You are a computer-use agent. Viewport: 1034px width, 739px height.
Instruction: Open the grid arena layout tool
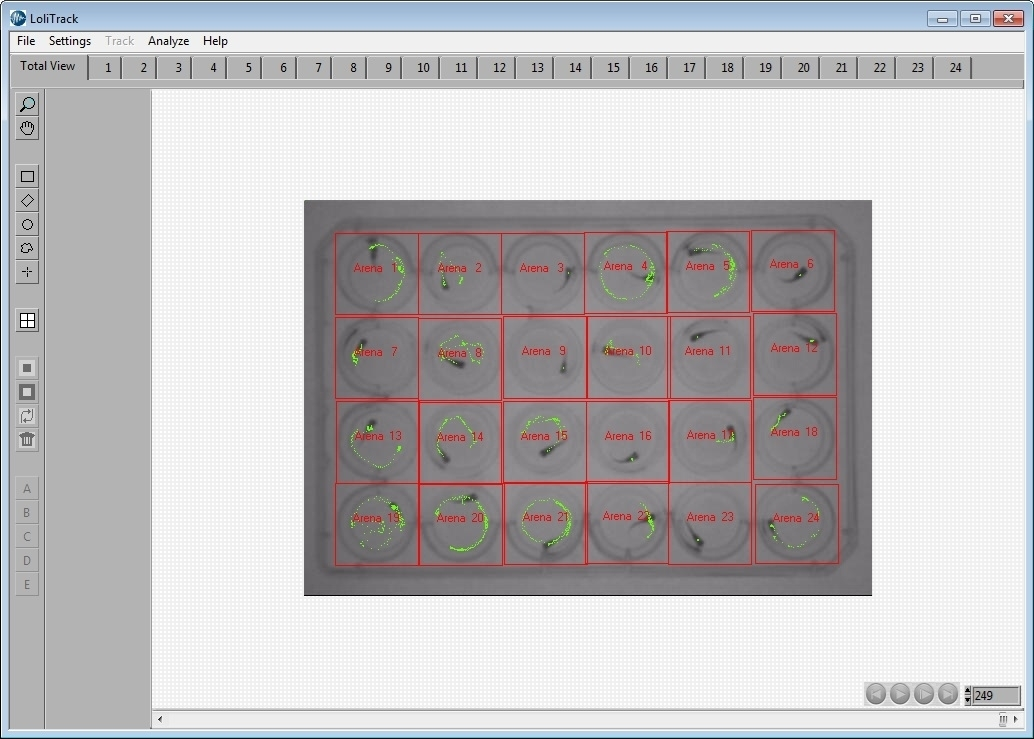coord(27,321)
